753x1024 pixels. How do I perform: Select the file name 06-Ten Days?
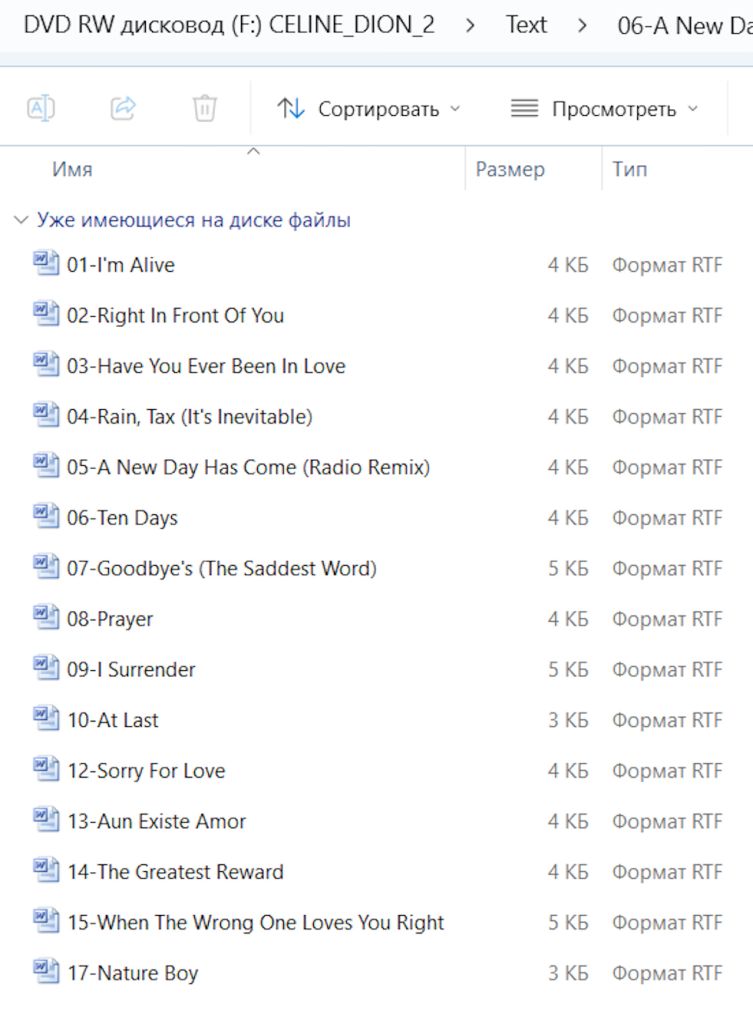tap(122, 518)
